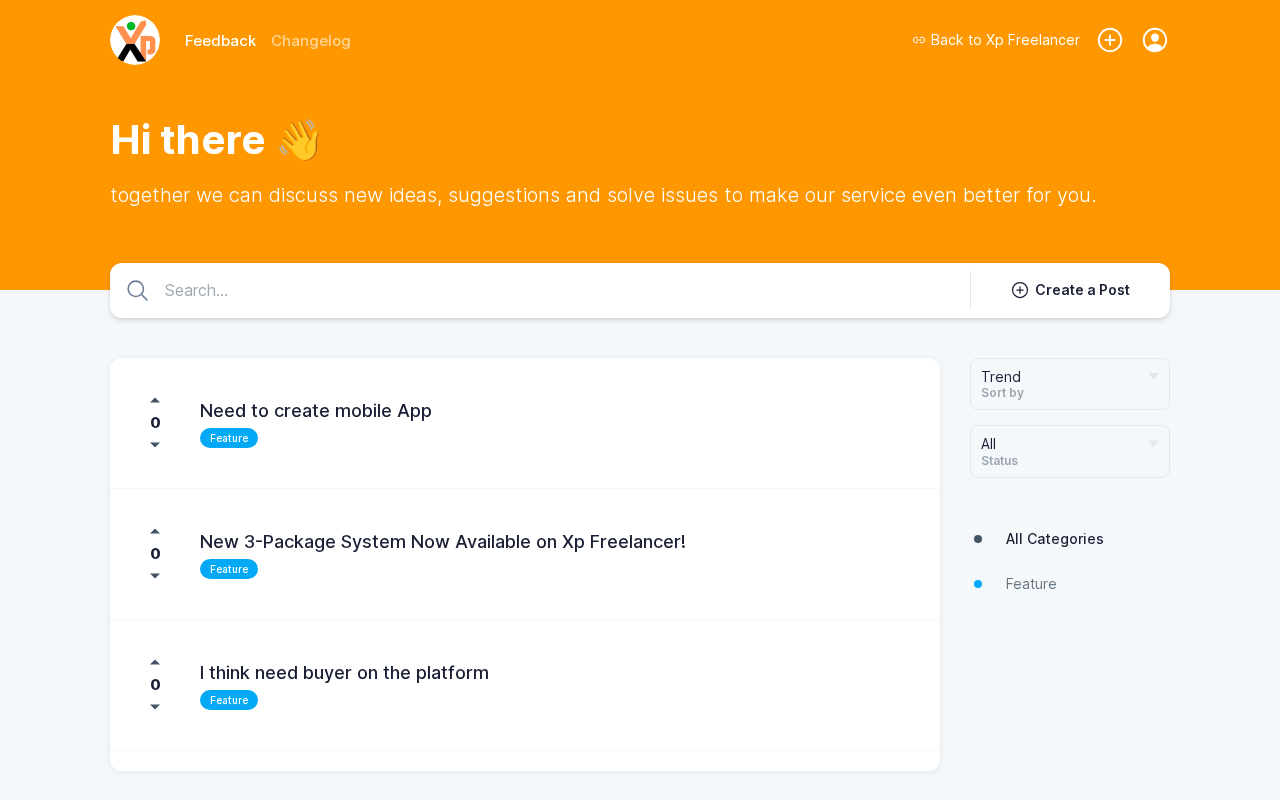Viewport: 1280px width, 800px height.
Task: Open the Trend sort by dropdown
Action: [1069, 384]
